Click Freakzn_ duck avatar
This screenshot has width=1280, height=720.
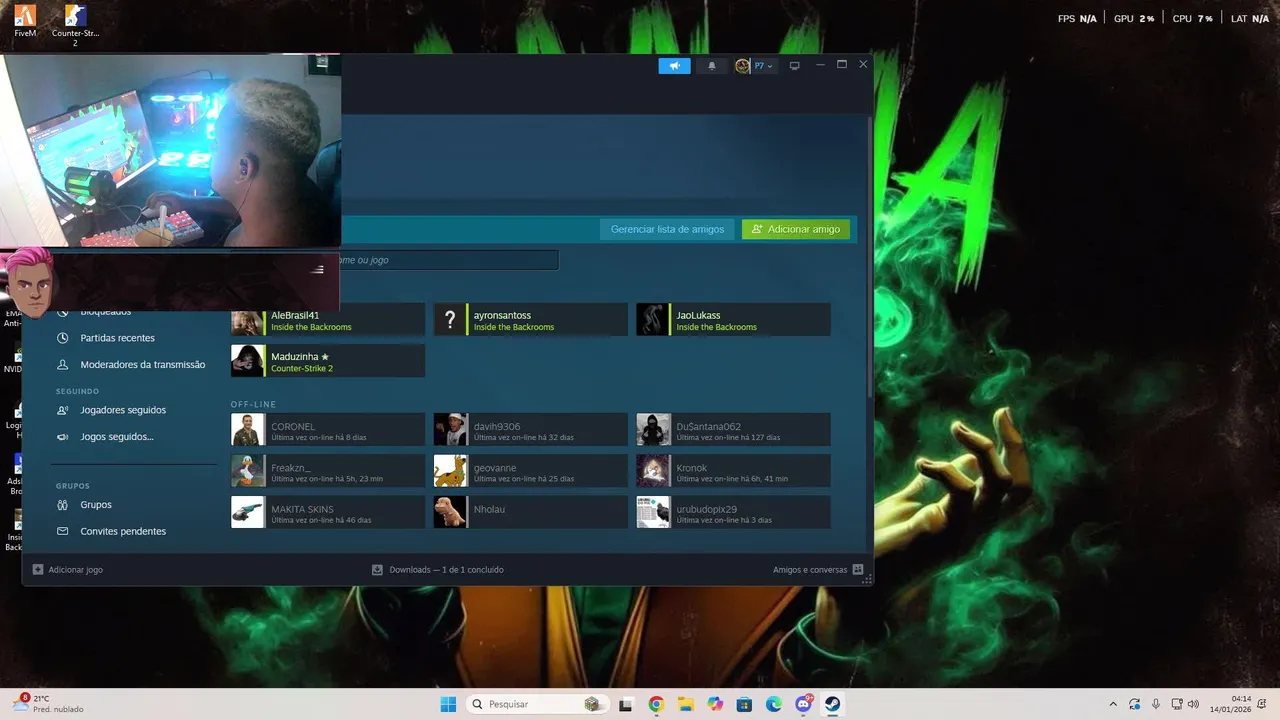[248, 471]
